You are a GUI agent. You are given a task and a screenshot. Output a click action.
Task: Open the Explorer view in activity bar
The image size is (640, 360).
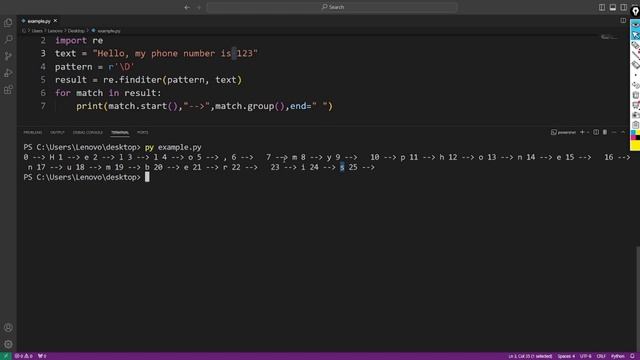8,22
